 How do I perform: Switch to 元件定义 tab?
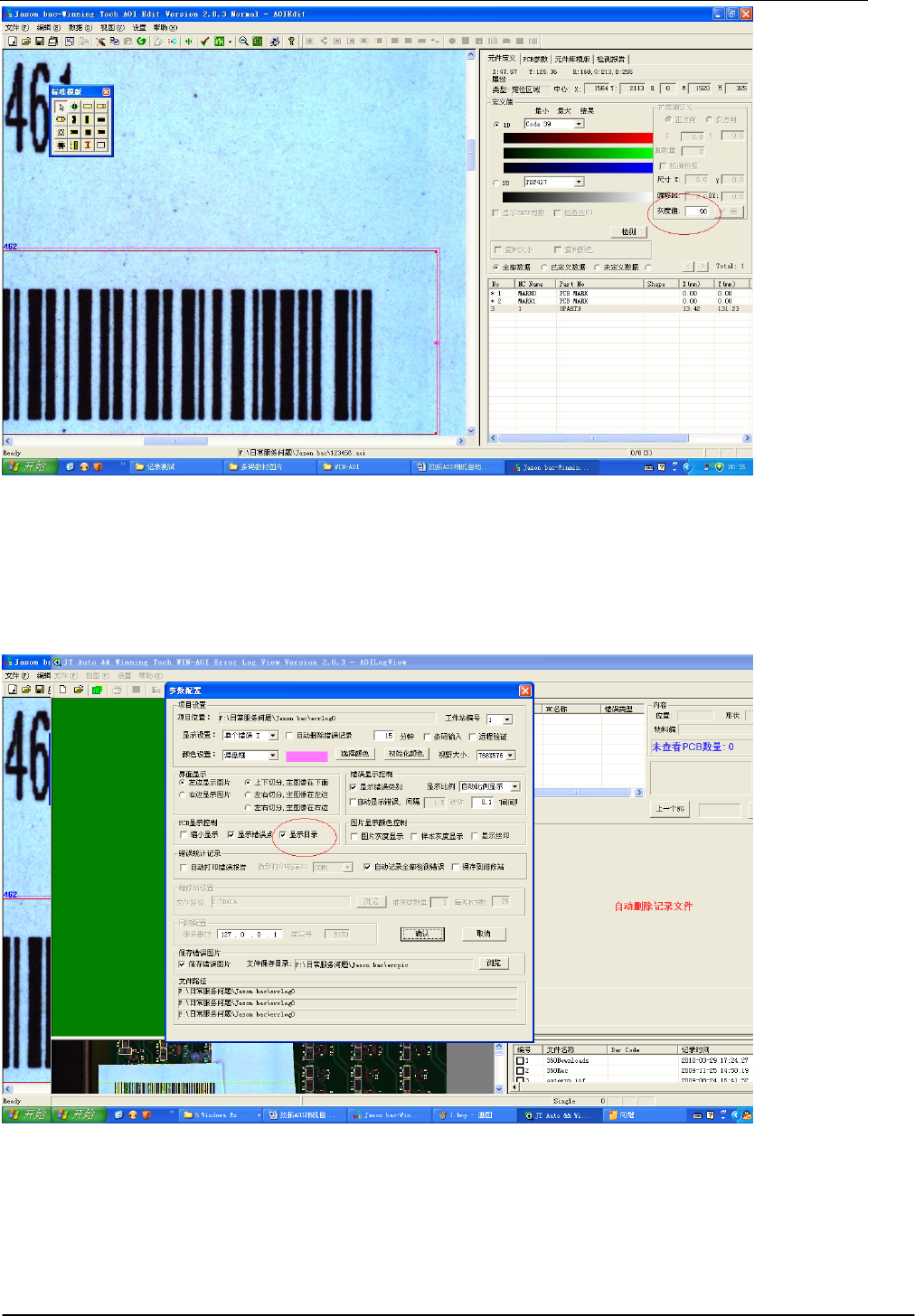click(502, 59)
